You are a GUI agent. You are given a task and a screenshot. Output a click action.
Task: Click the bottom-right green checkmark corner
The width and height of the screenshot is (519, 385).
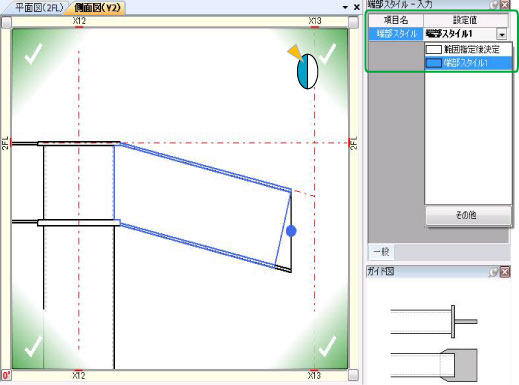pos(327,346)
